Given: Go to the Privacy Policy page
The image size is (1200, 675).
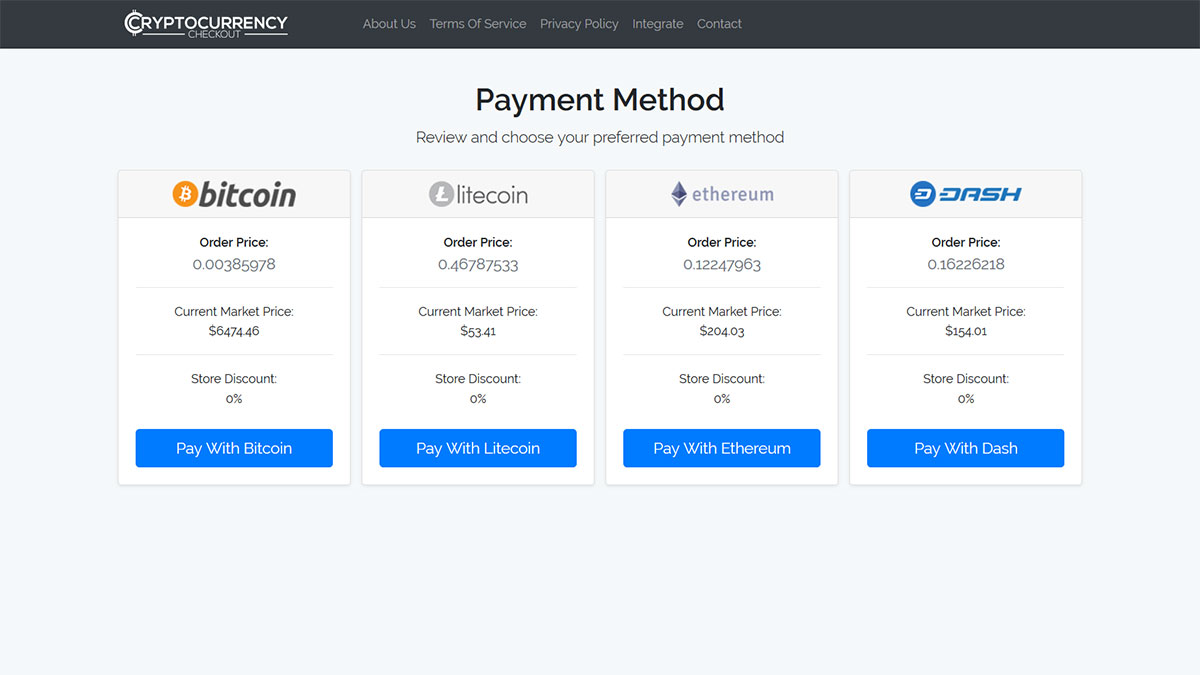Looking at the screenshot, I should 579,24.
